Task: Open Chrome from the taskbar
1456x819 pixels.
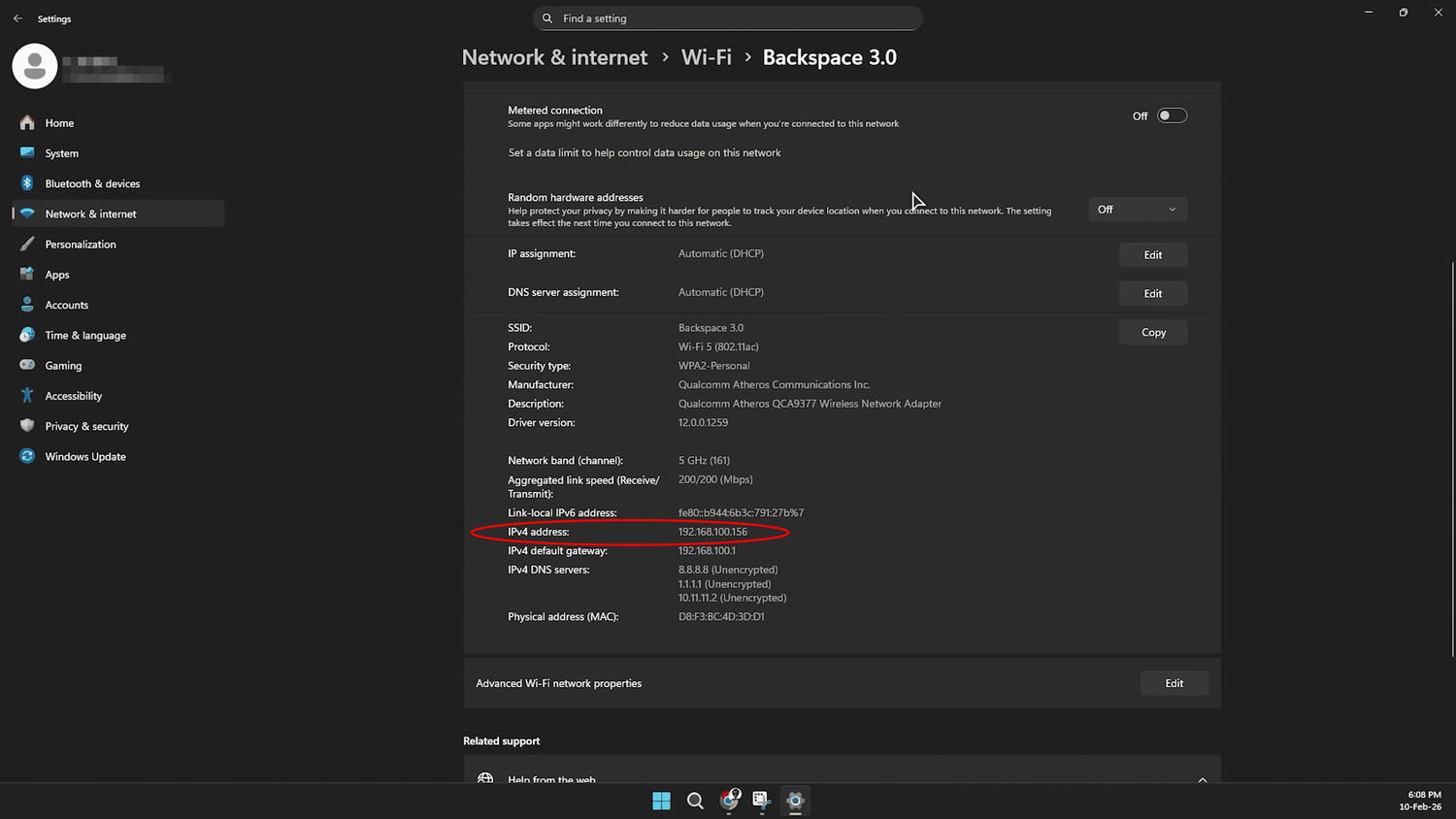Action: point(729,801)
